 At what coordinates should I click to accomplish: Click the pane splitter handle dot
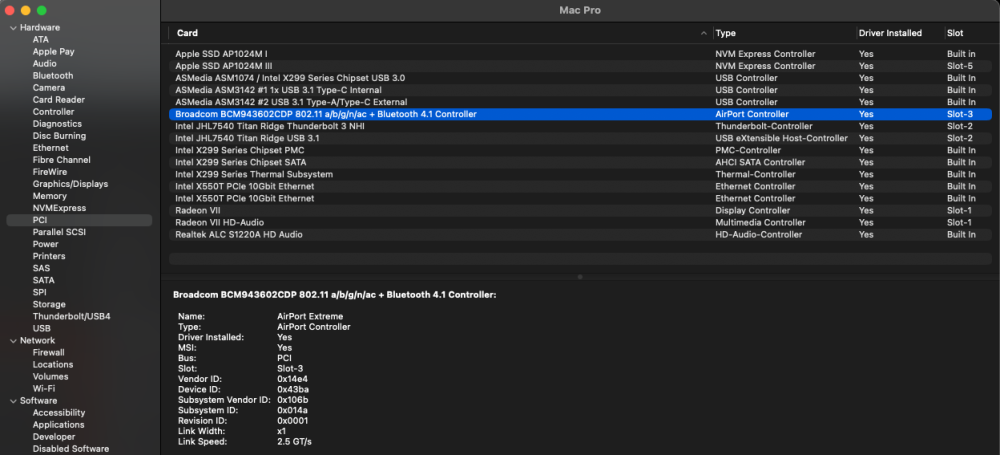click(580, 277)
